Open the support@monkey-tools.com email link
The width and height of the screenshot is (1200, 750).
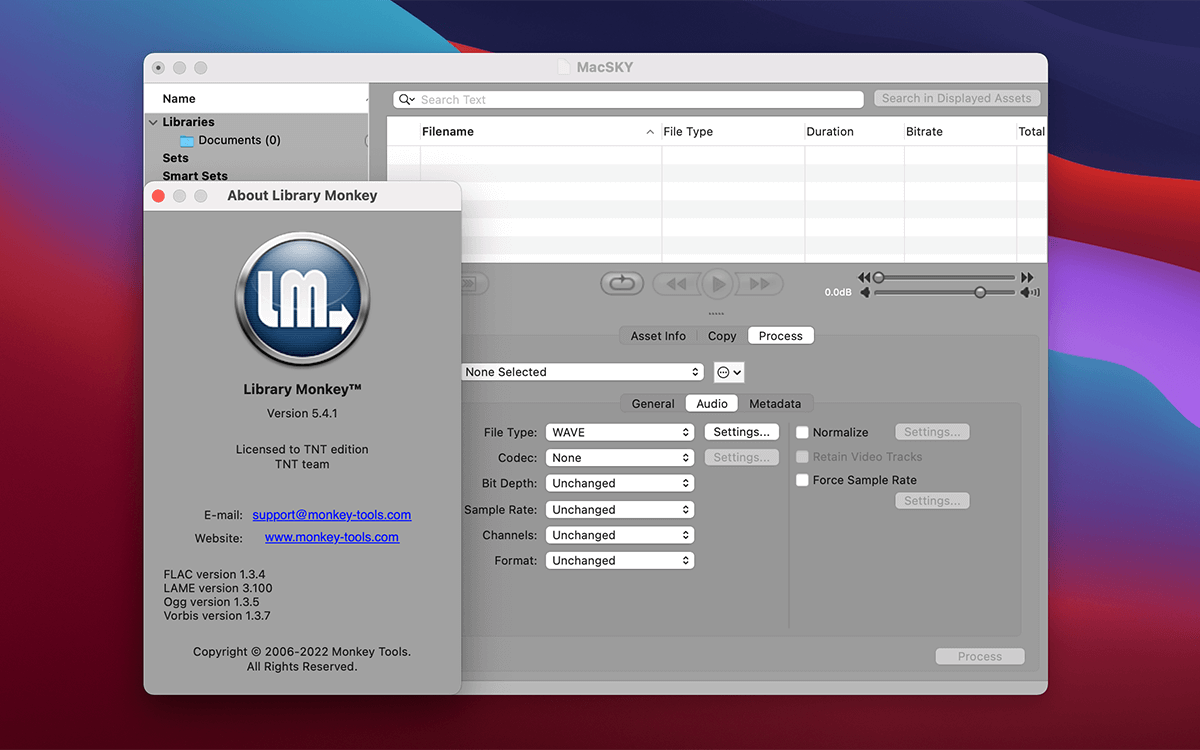pyautogui.click(x=332, y=515)
